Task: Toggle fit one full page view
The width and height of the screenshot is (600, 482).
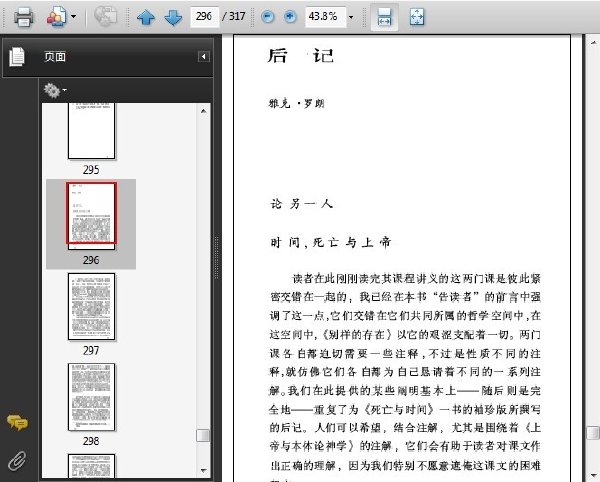Action: coord(417,17)
